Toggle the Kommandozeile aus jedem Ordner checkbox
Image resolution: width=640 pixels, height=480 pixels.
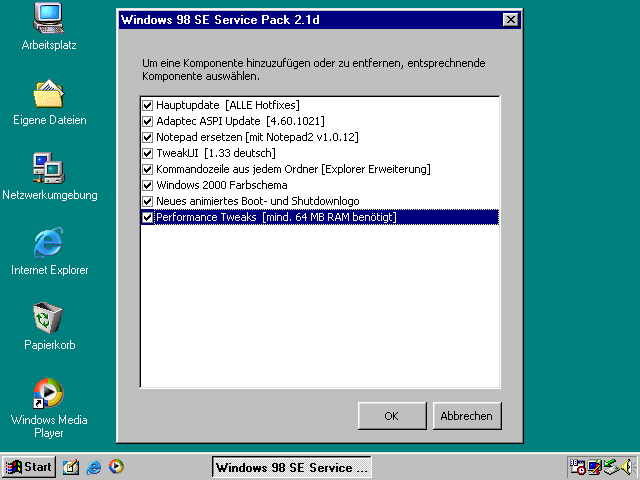[147, 169]
